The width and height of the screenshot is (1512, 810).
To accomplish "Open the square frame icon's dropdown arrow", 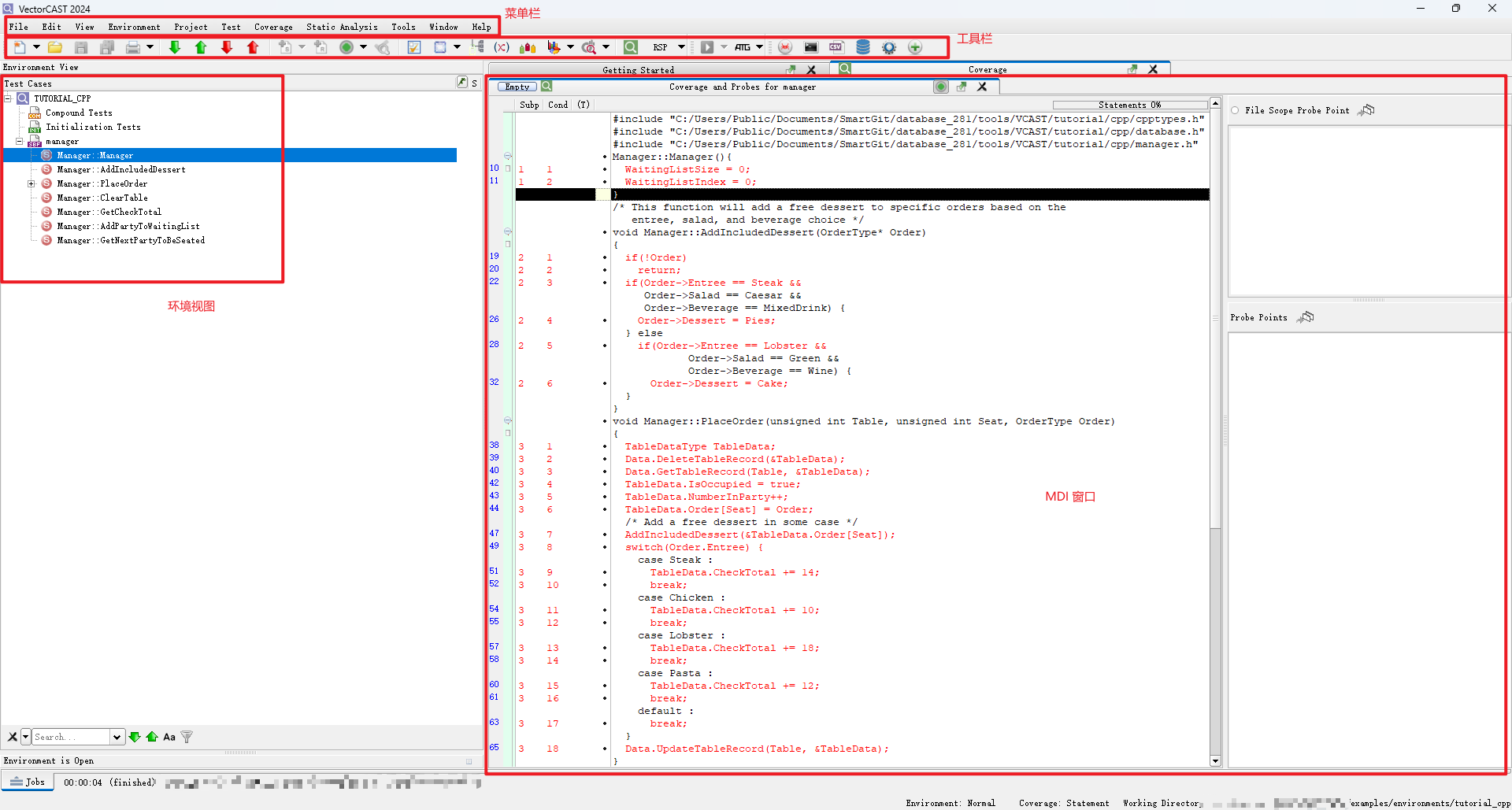I will tap(457, 47).
